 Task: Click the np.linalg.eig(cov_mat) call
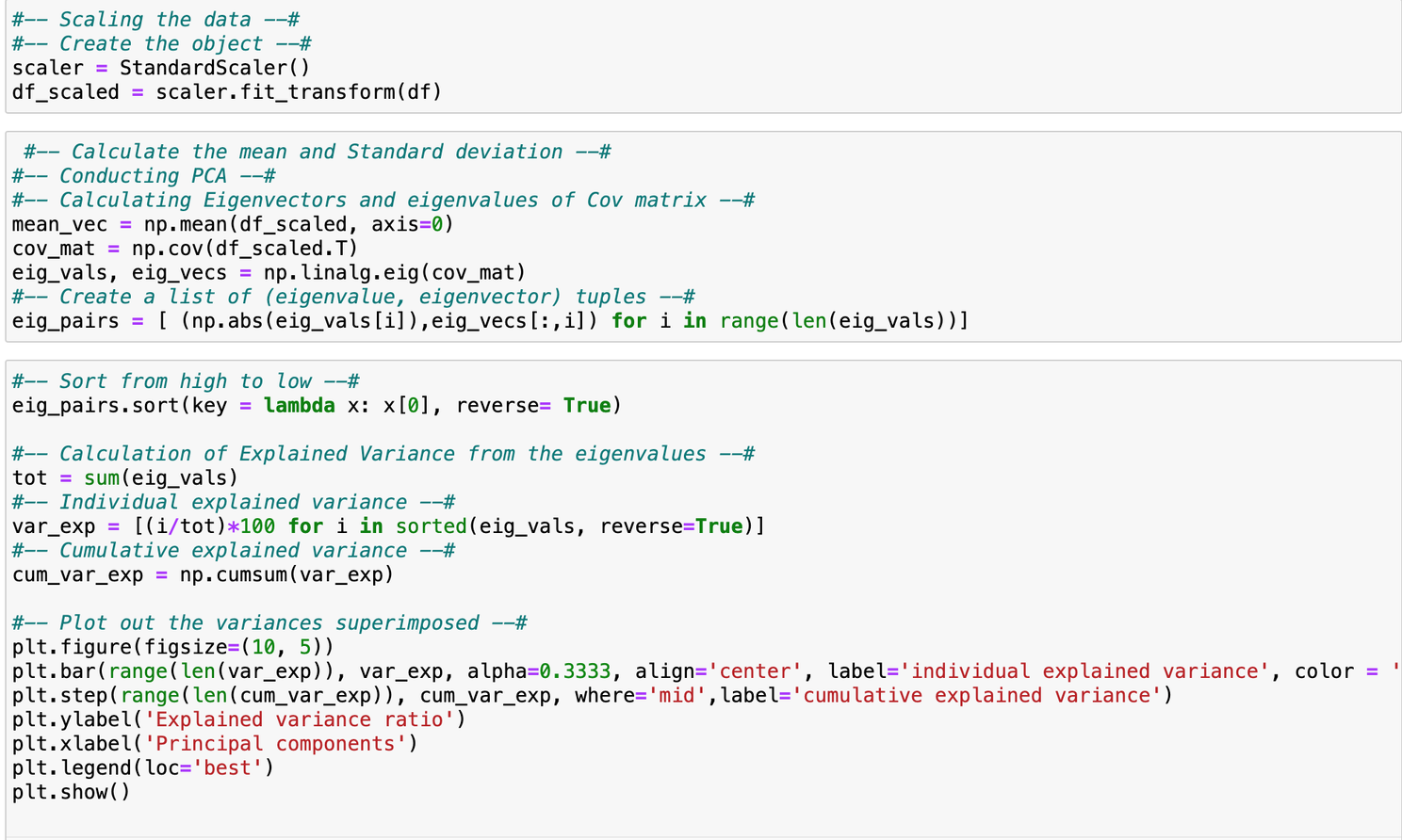pyautogui.click(x=394, y=273)
